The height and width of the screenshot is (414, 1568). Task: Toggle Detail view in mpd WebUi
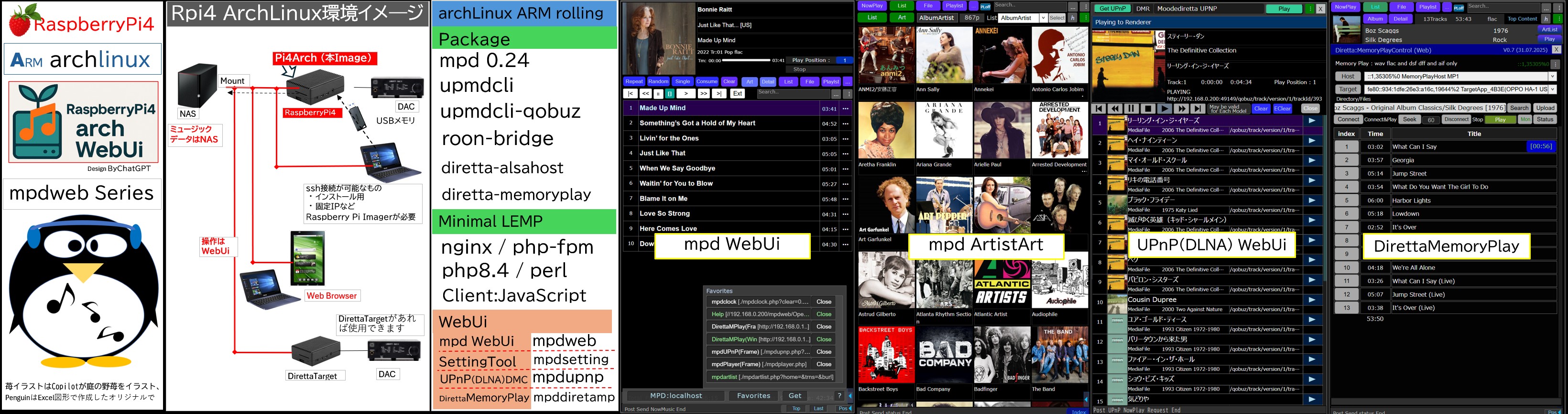(x=768, y=82)
